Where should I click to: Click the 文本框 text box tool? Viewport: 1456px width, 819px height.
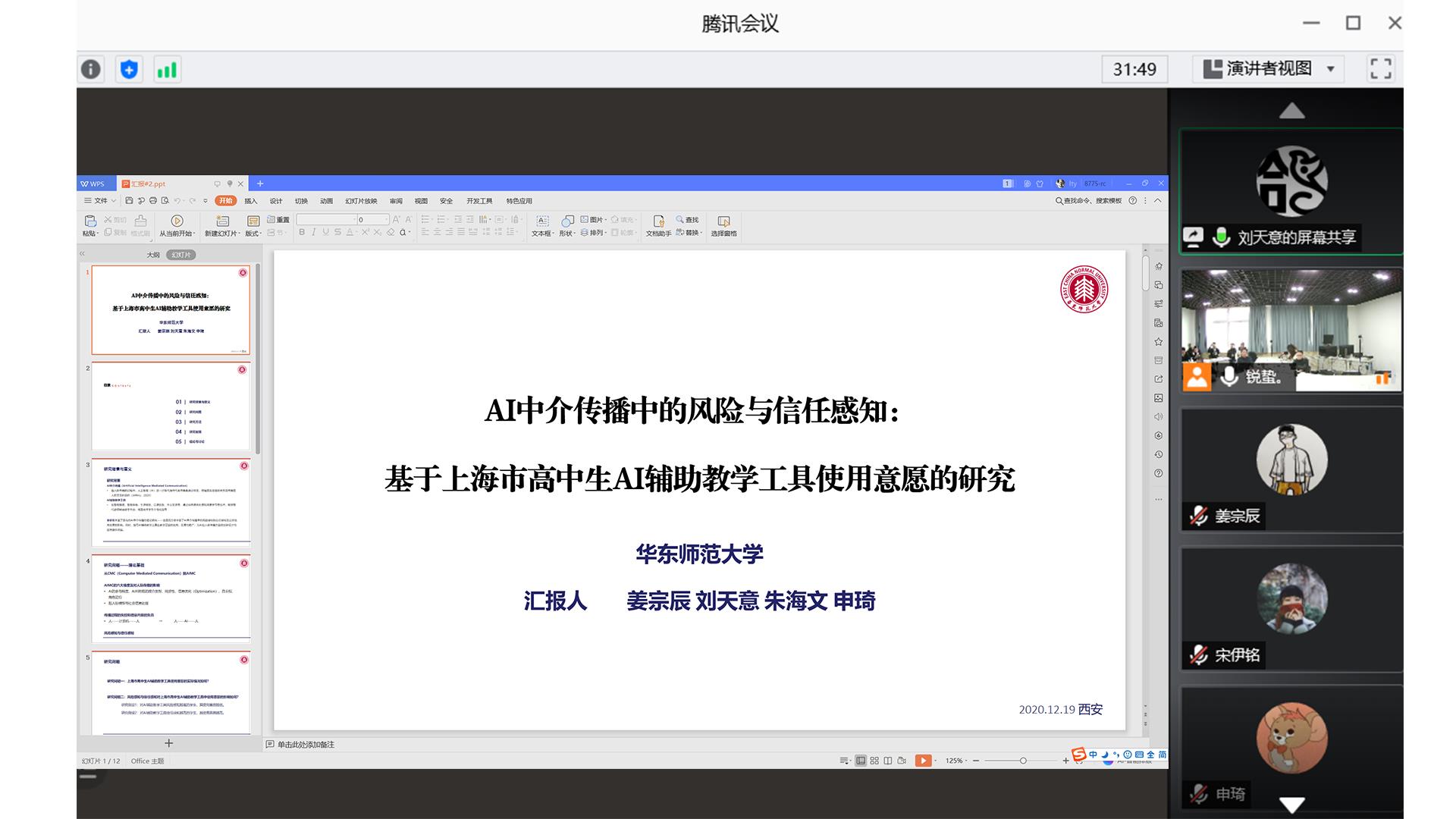coord(542,221)
